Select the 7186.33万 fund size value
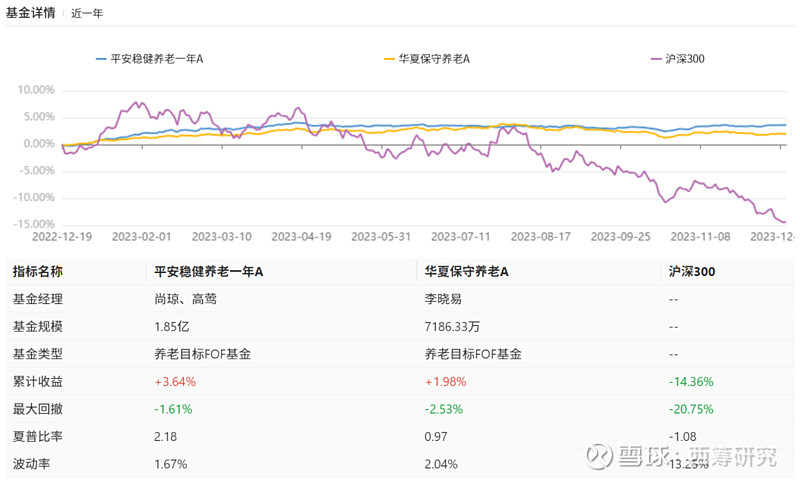Viewport: 800px width, 481px height. click(x=452, y=326)
